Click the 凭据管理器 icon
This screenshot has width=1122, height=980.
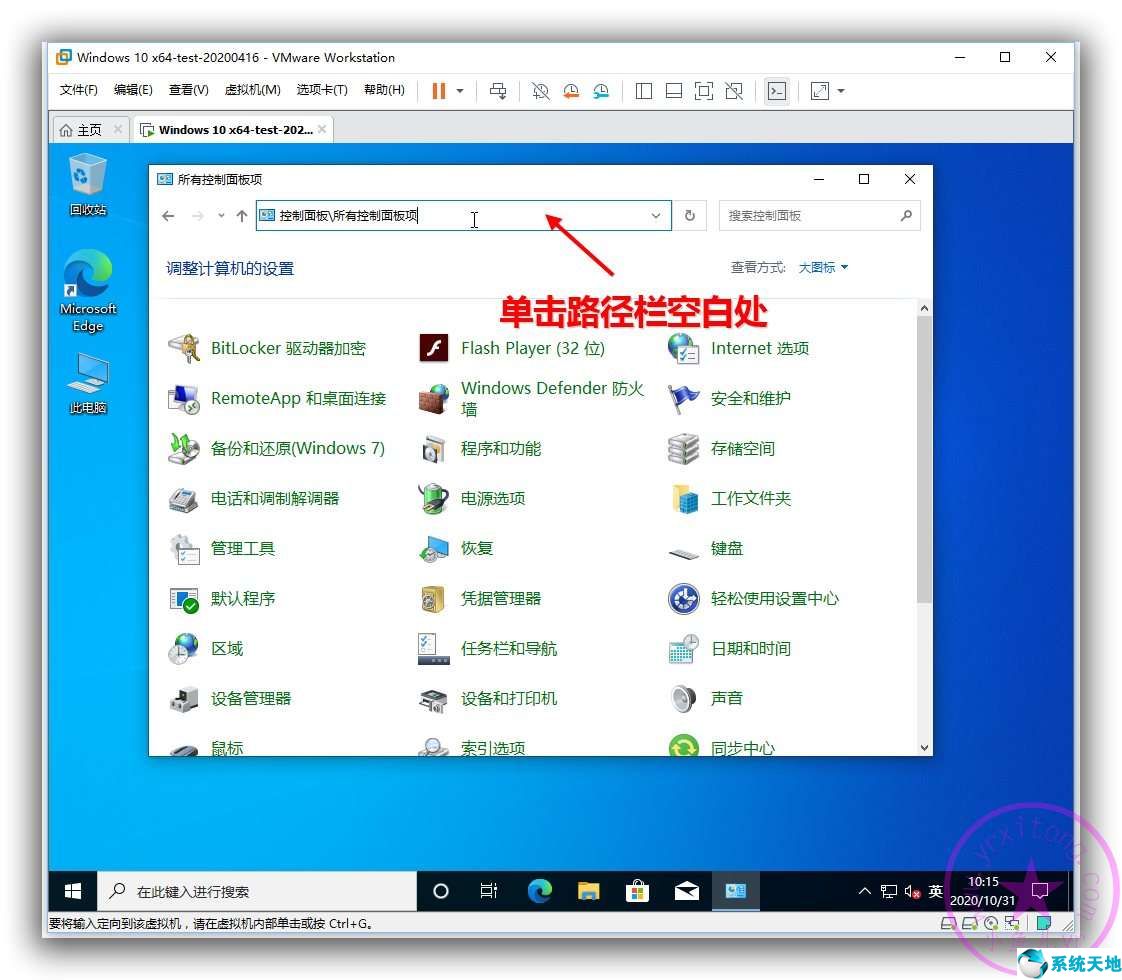[434, 599]
